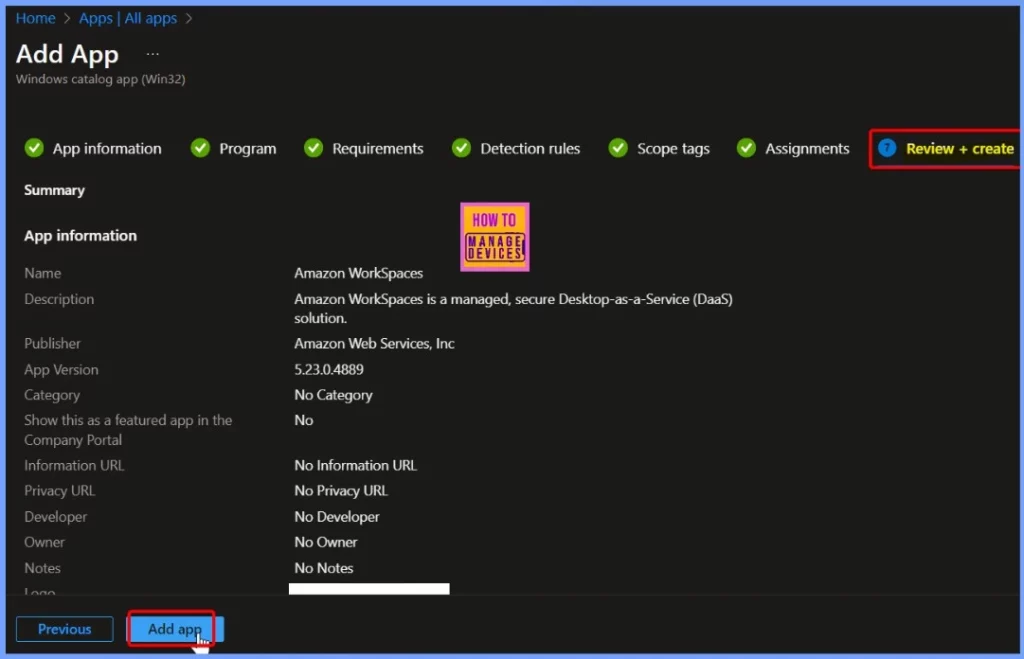Click the No Information URL value
This screenshot has height=659, width=1024.
pos(355,466)
